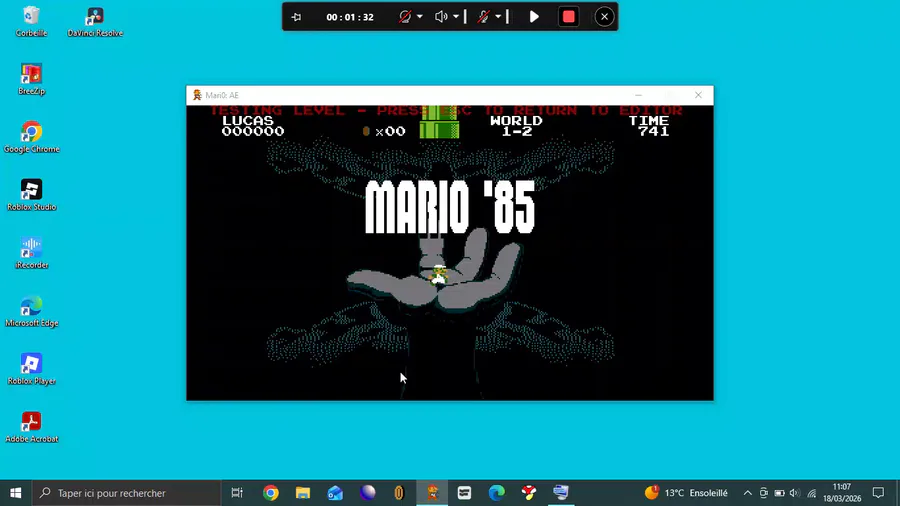Adjust the microphone level bar

tap(507, 17)
